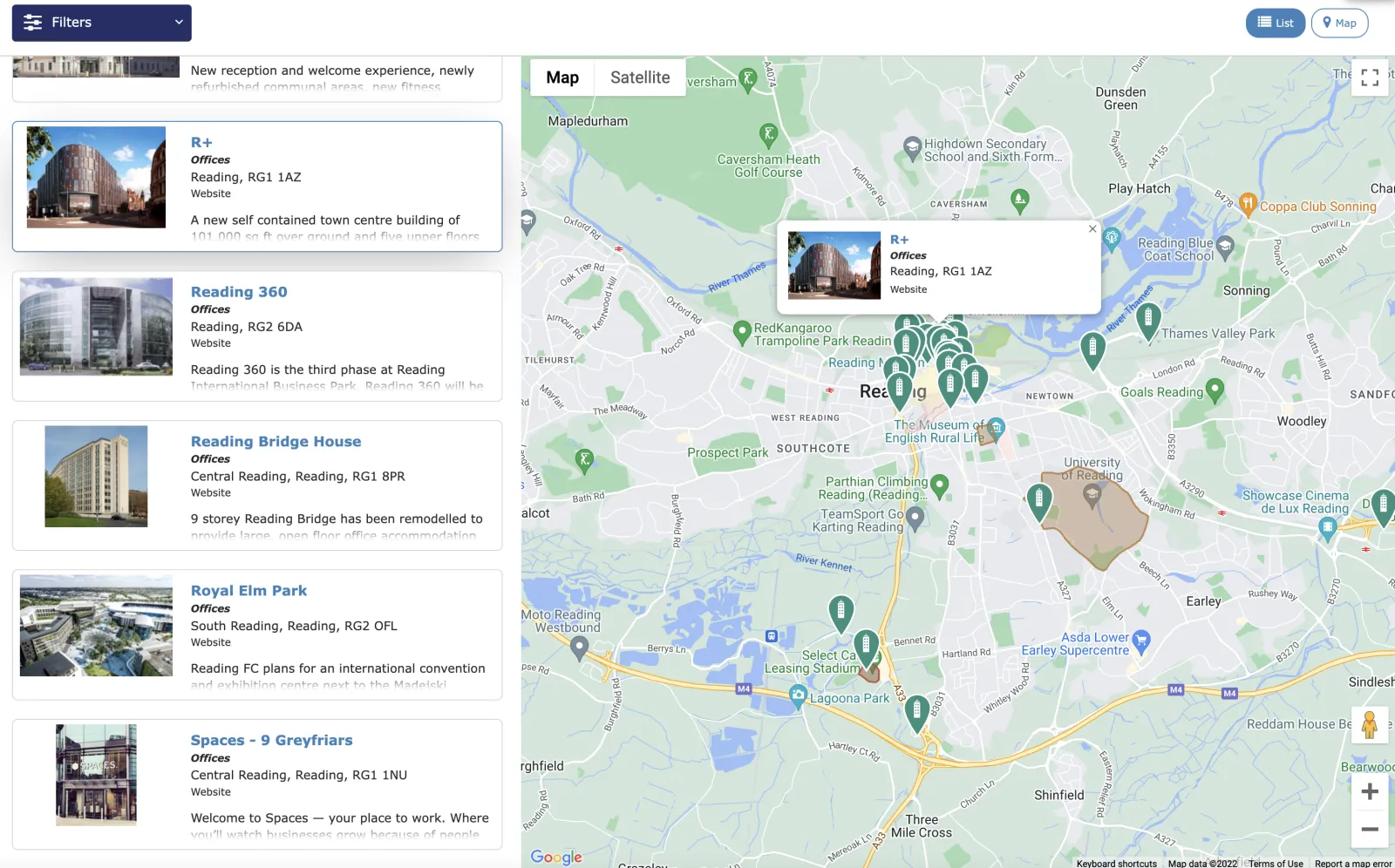The image size is (1395, 868).
Task: Click Website link under Reading Bridge House
Action: tap(211, 492)
